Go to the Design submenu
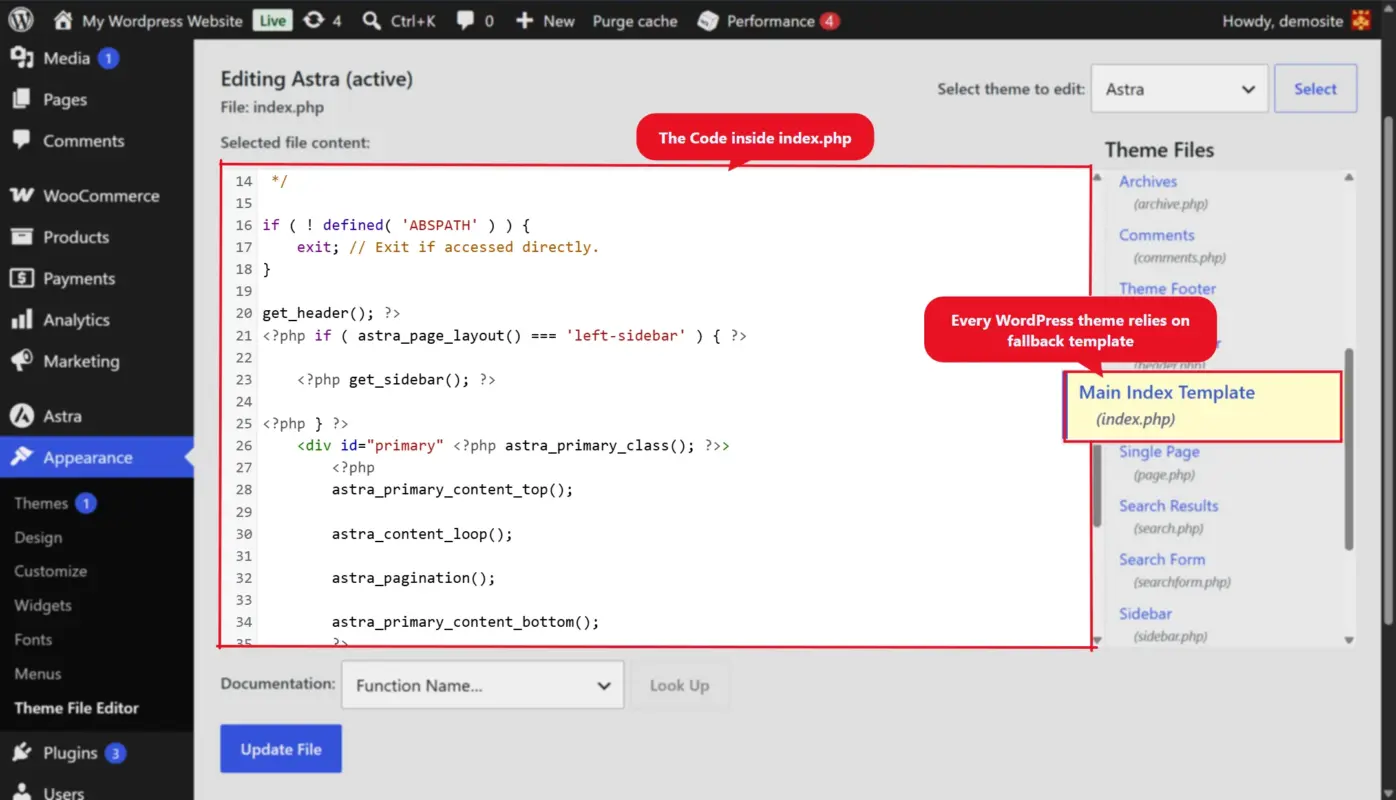The width and height of the screenshot is (1396, 800). click(x=38, y=537)
